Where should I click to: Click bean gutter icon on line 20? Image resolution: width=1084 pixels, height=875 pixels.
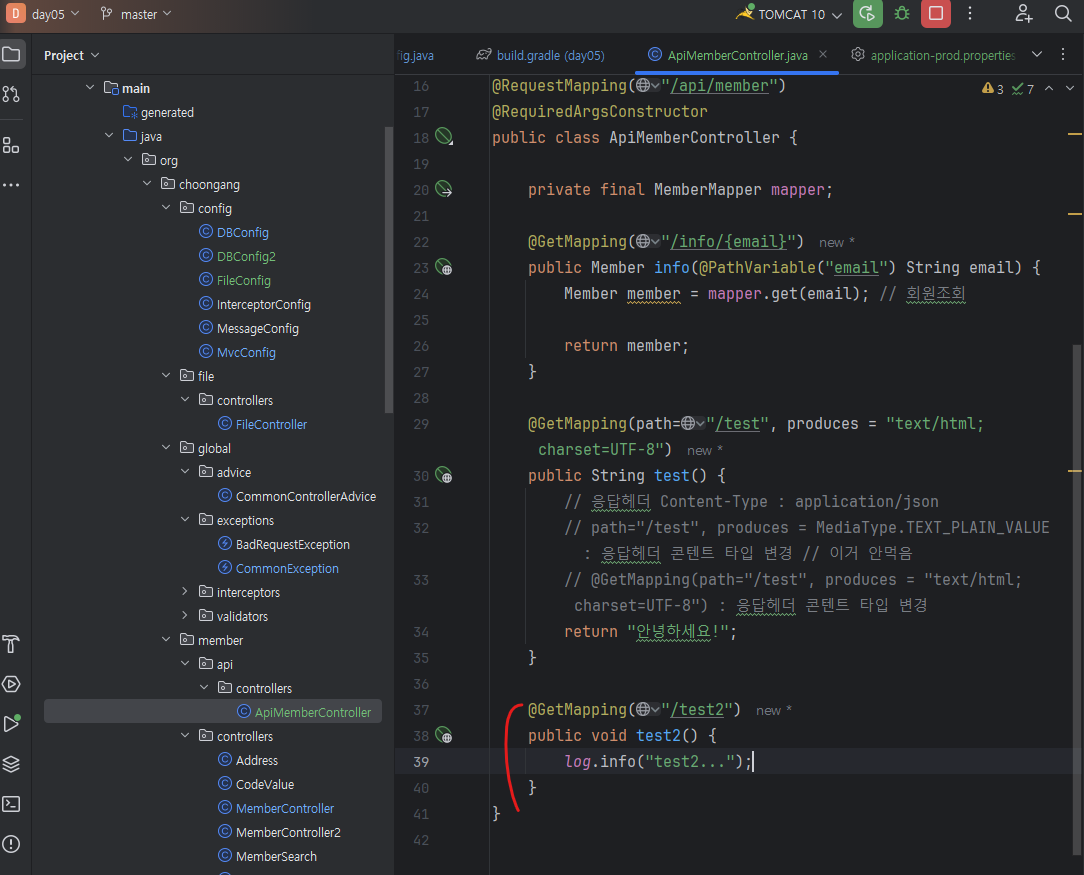point(444,189)
